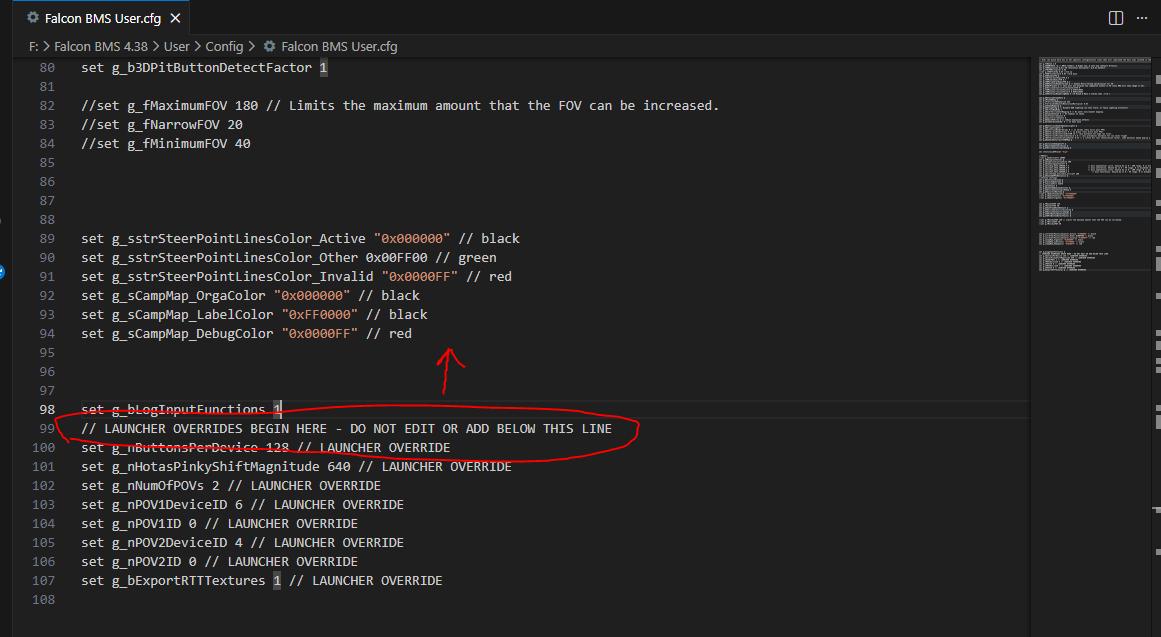
Task: Click line number 99 in gutter
Action: [47, 429]
